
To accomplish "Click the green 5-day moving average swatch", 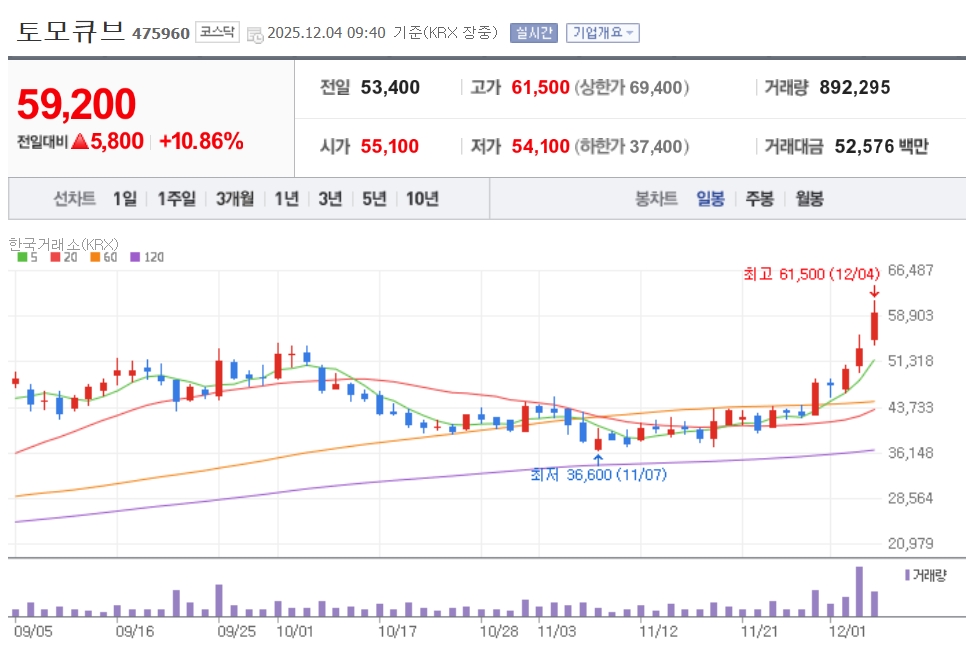I will pyautogui.click(x=22, y=257).
